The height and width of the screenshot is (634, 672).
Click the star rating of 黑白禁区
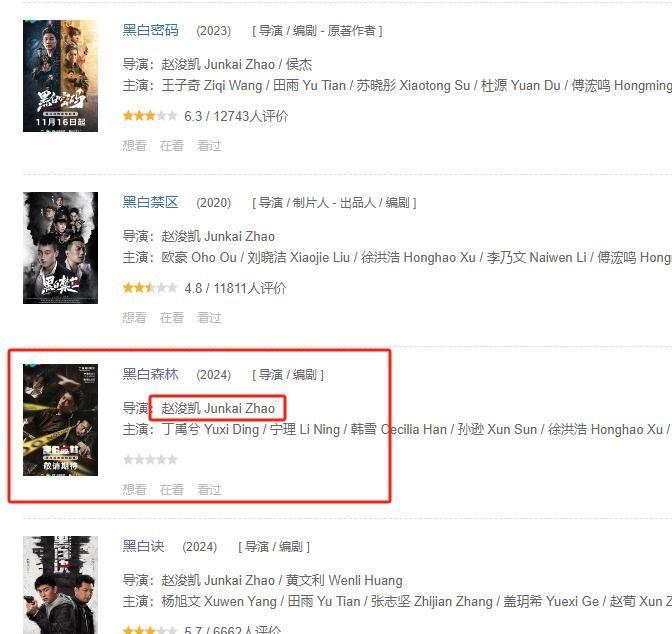[150, 288]
